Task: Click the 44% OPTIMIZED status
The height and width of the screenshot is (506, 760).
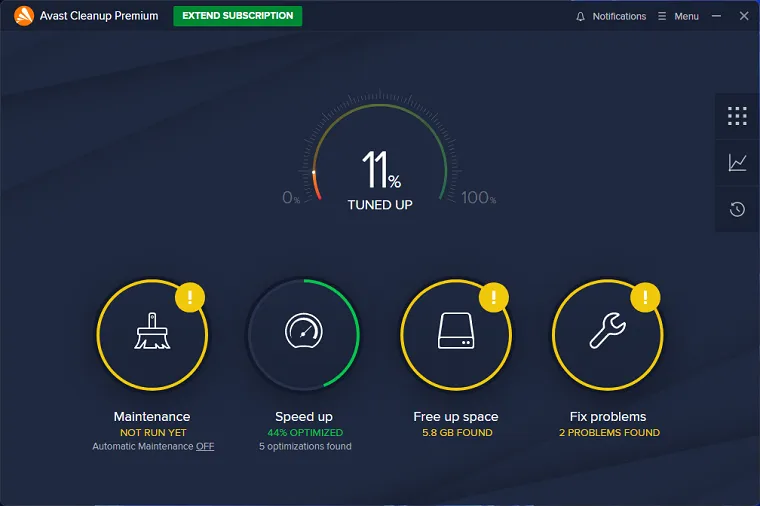Action: [305, 433]
